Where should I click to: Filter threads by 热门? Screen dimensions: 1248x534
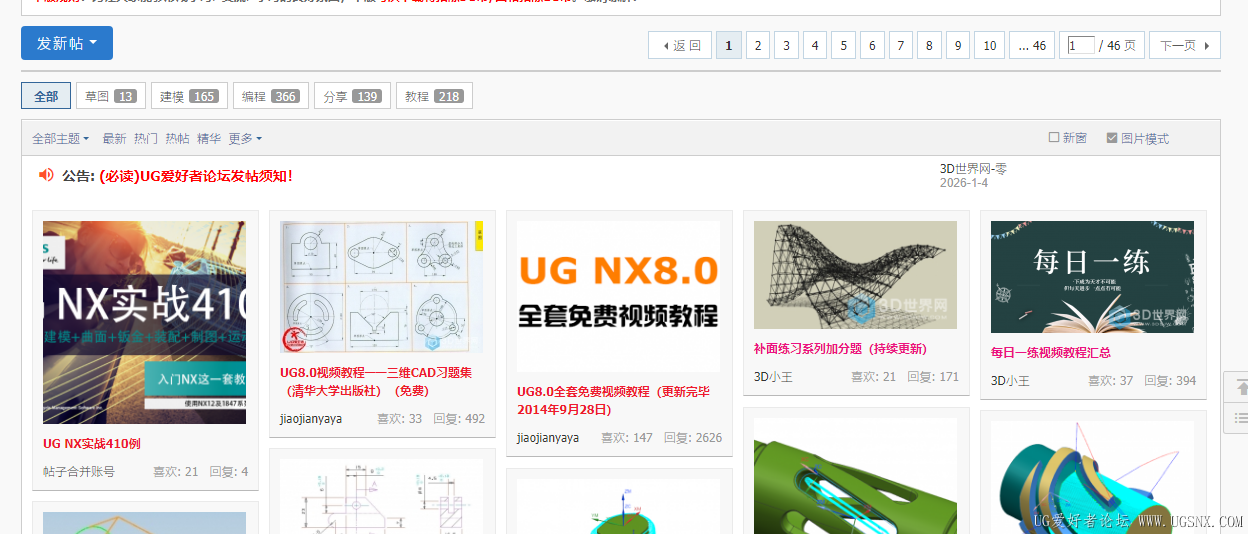[145, 138]
